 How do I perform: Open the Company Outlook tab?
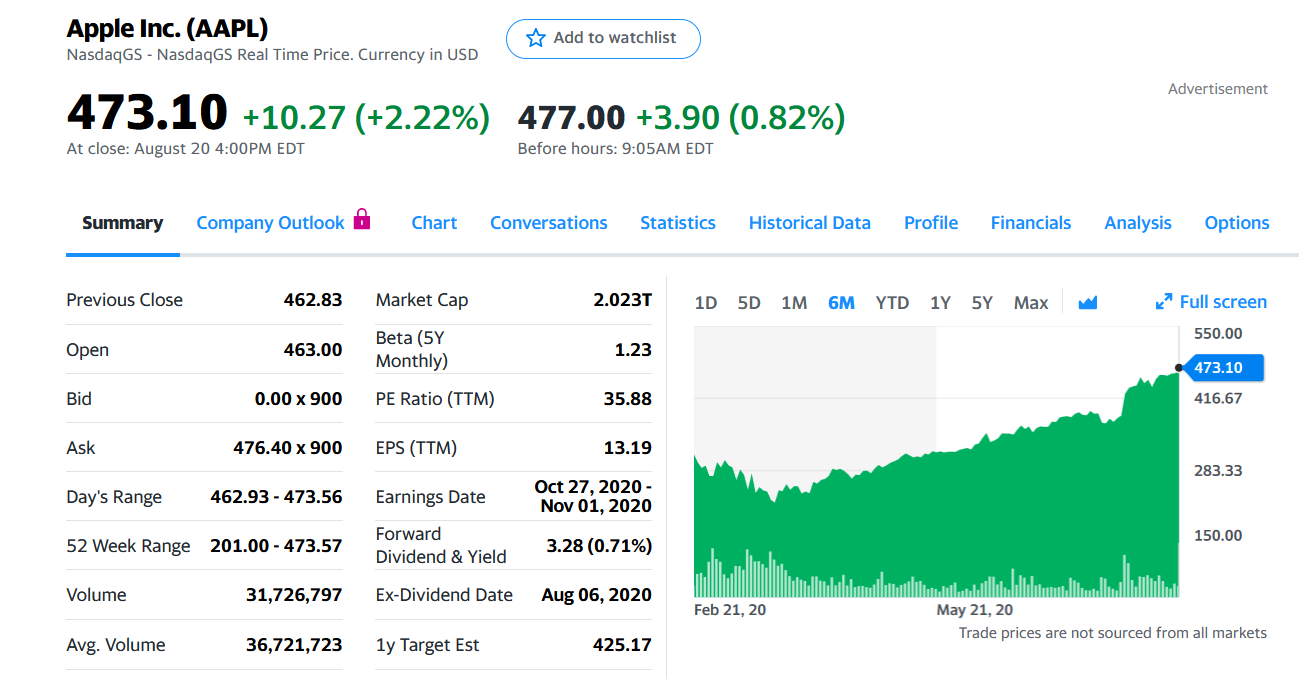pos(270,223)
